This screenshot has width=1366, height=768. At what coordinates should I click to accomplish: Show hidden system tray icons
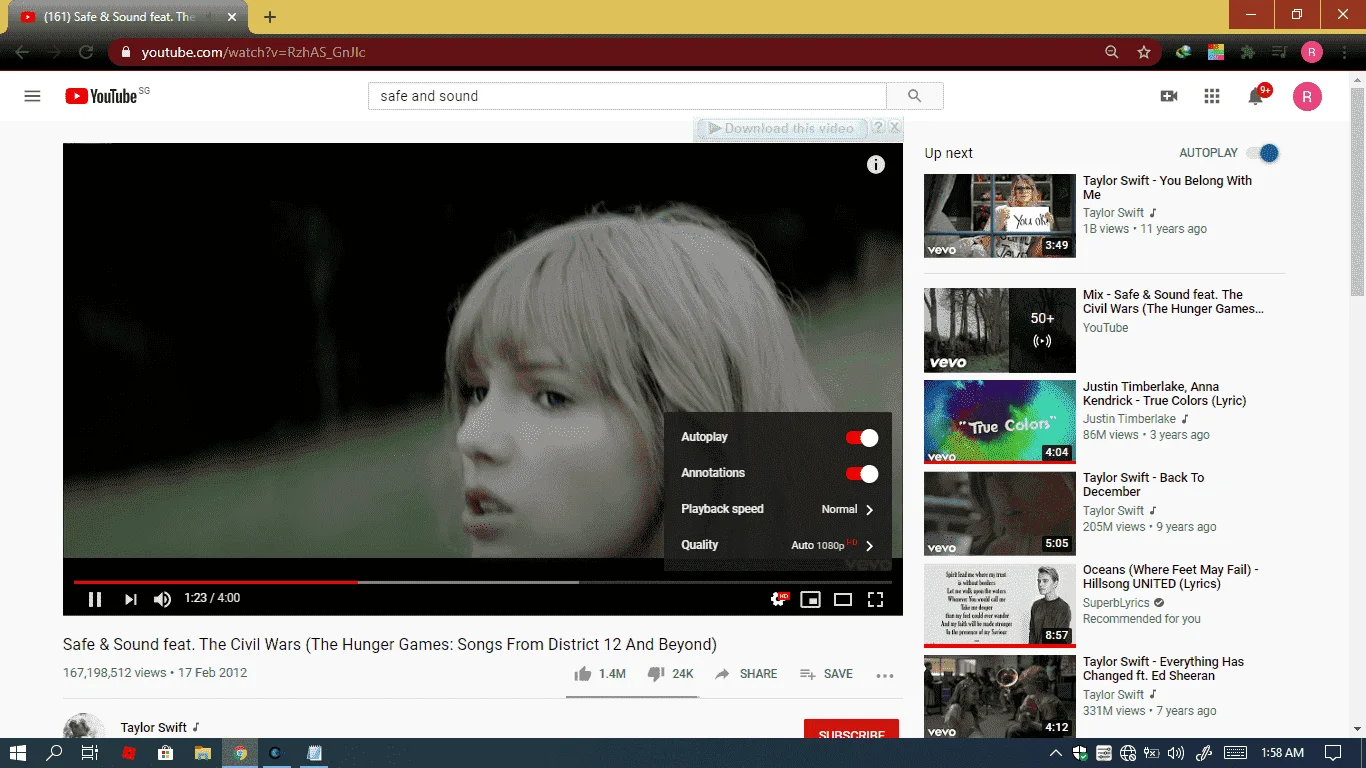click(x=1055, y=753)
